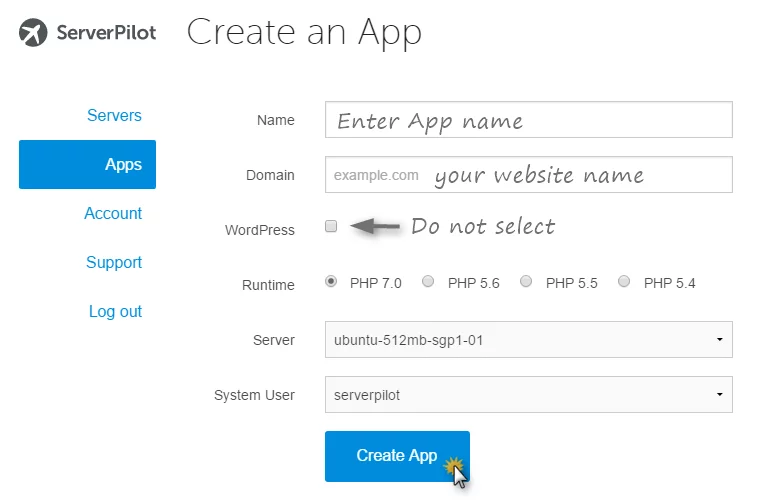The height and width of the screenshot is (503, 773).
Task: Toggle the WordPress checkbox
Action: tap(331, 226)
